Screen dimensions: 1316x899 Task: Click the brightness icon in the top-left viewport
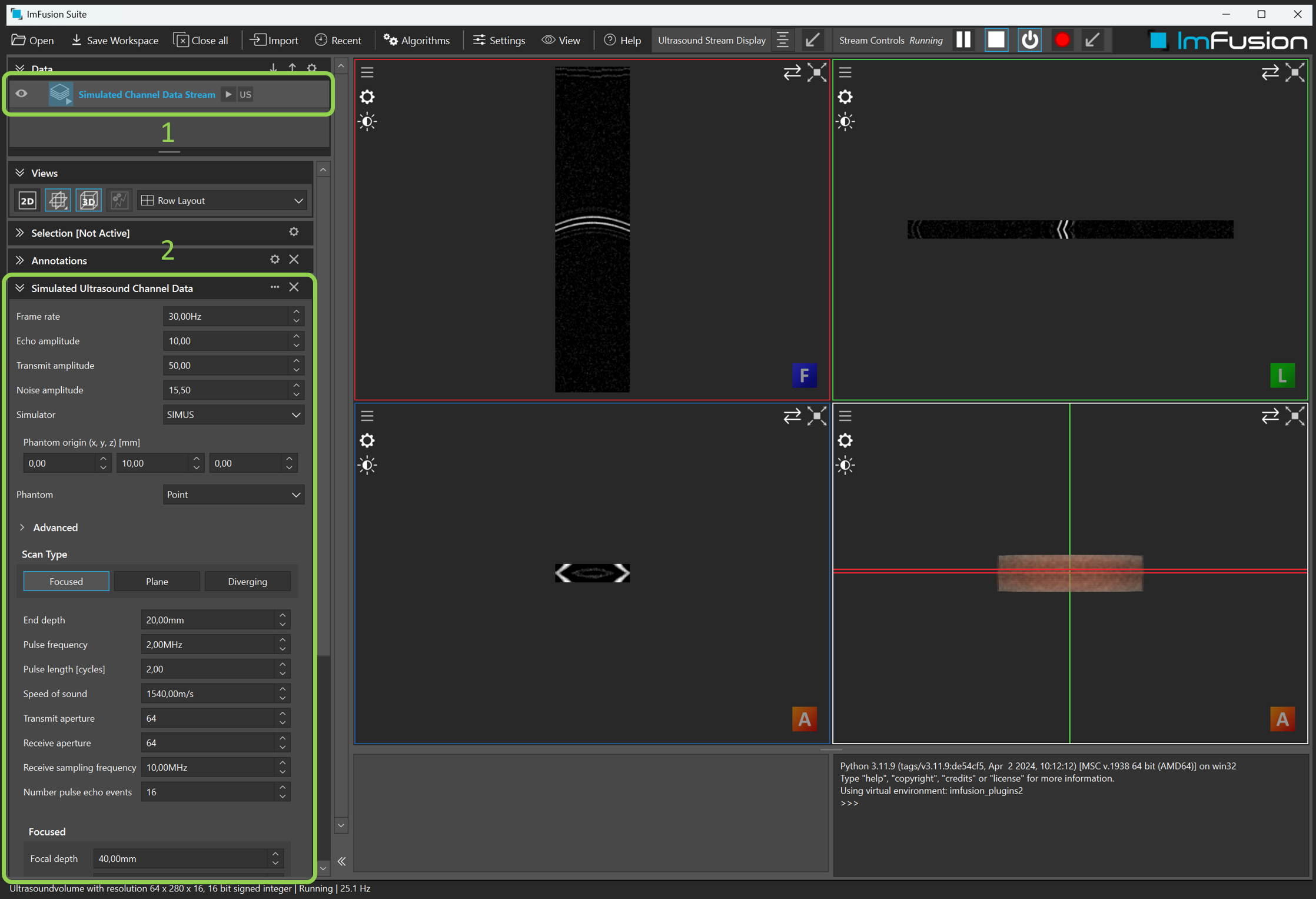pos(367,121)
